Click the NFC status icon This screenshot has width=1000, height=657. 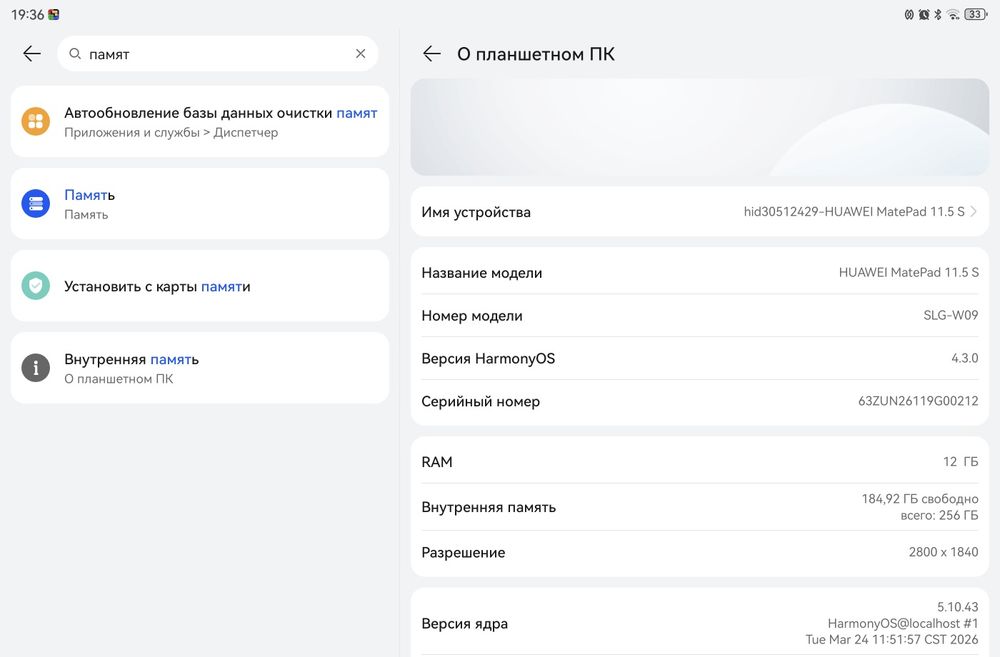coord(909,14)
